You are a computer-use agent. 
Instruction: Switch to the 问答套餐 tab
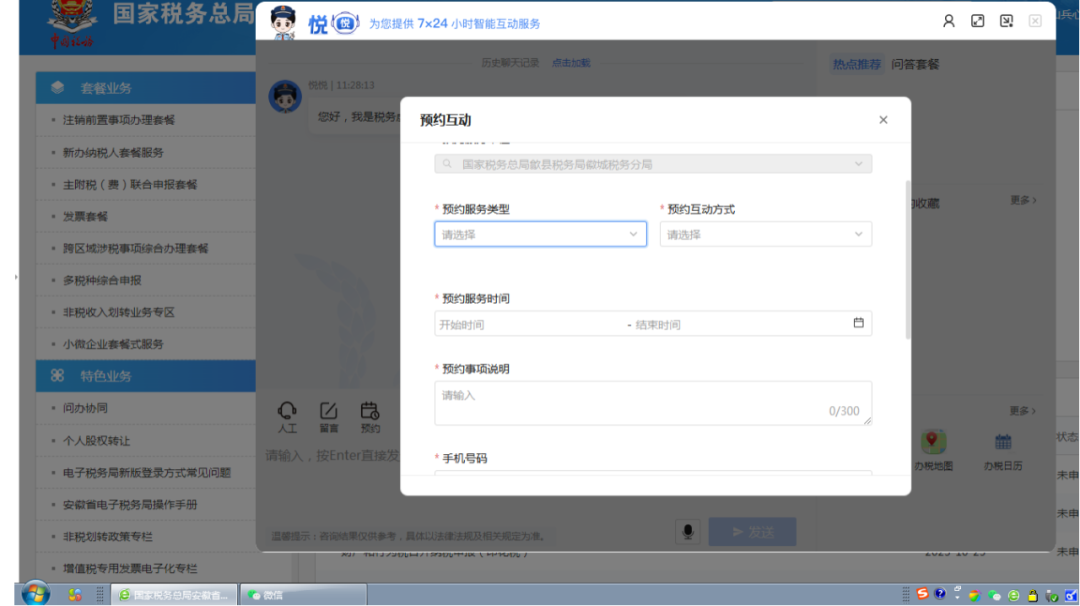(915, 64)
